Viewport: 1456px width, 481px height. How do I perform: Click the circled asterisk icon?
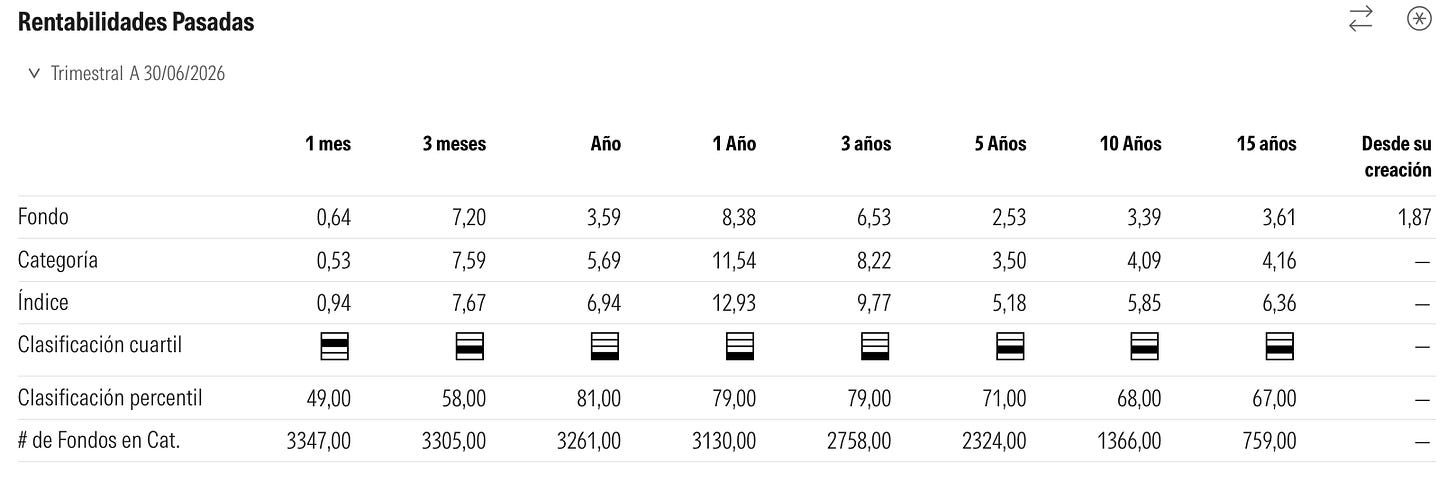[x=1418, y=19]
